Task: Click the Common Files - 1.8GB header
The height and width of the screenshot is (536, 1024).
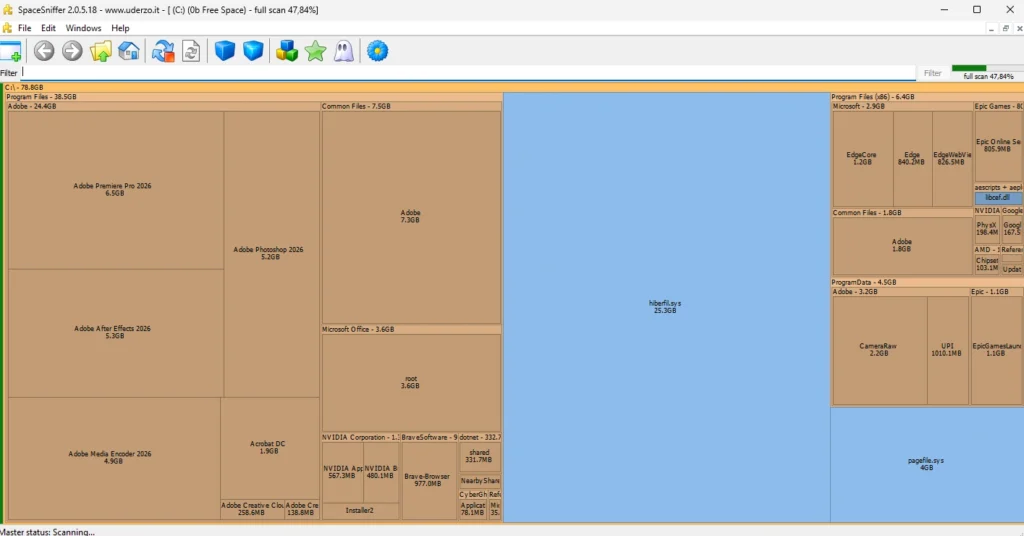Action: 902,213
